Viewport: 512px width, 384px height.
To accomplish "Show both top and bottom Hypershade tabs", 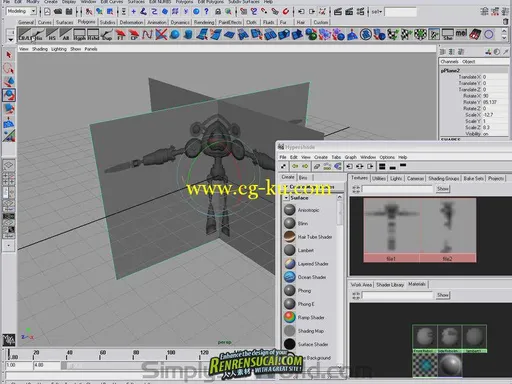I will pos(382,166).
